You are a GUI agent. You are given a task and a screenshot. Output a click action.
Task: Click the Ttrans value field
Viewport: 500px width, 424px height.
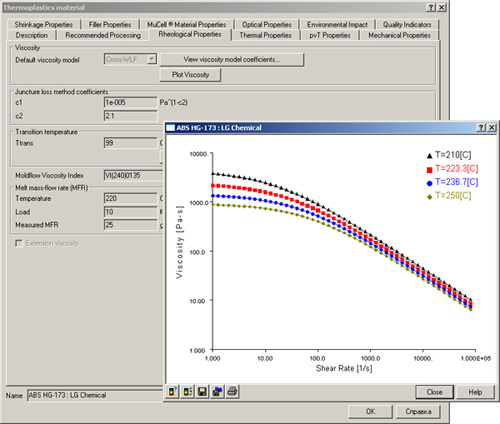[x=130, y=143]
